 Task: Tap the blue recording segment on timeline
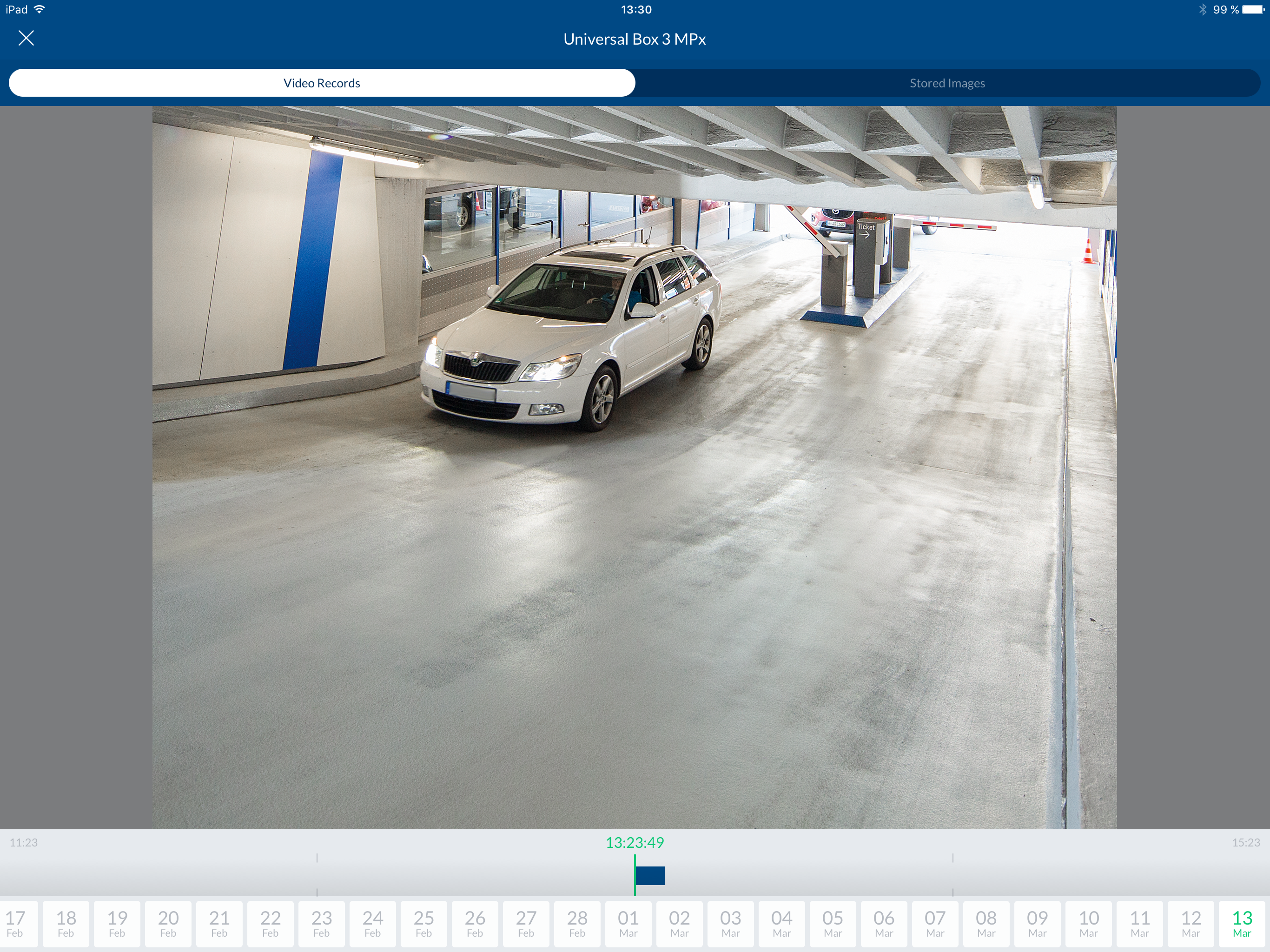click(650, 876)
